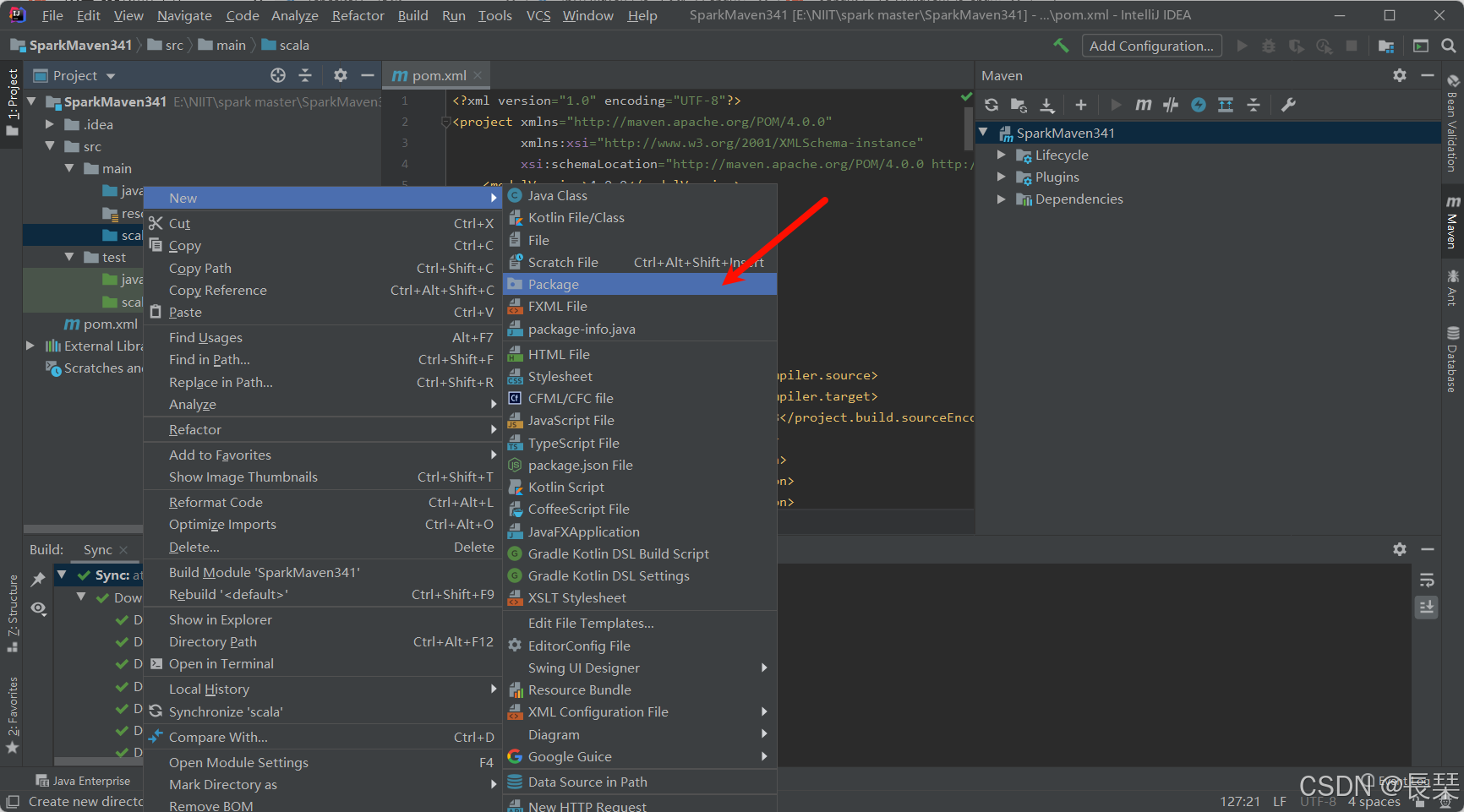Click scala breadcrumb in navigation bar

click(286, 45)
